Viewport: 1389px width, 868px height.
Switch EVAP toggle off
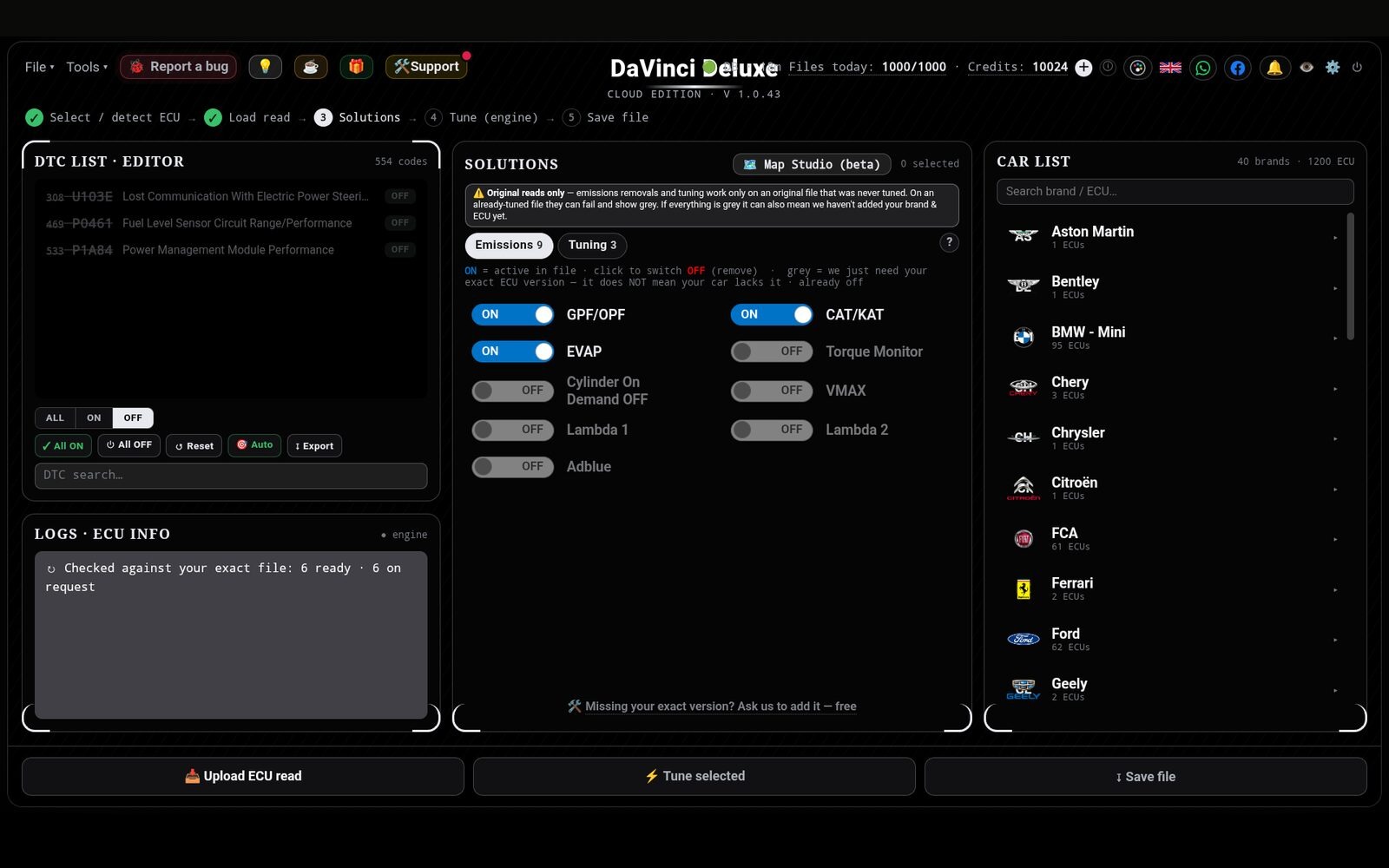(512, 352)
